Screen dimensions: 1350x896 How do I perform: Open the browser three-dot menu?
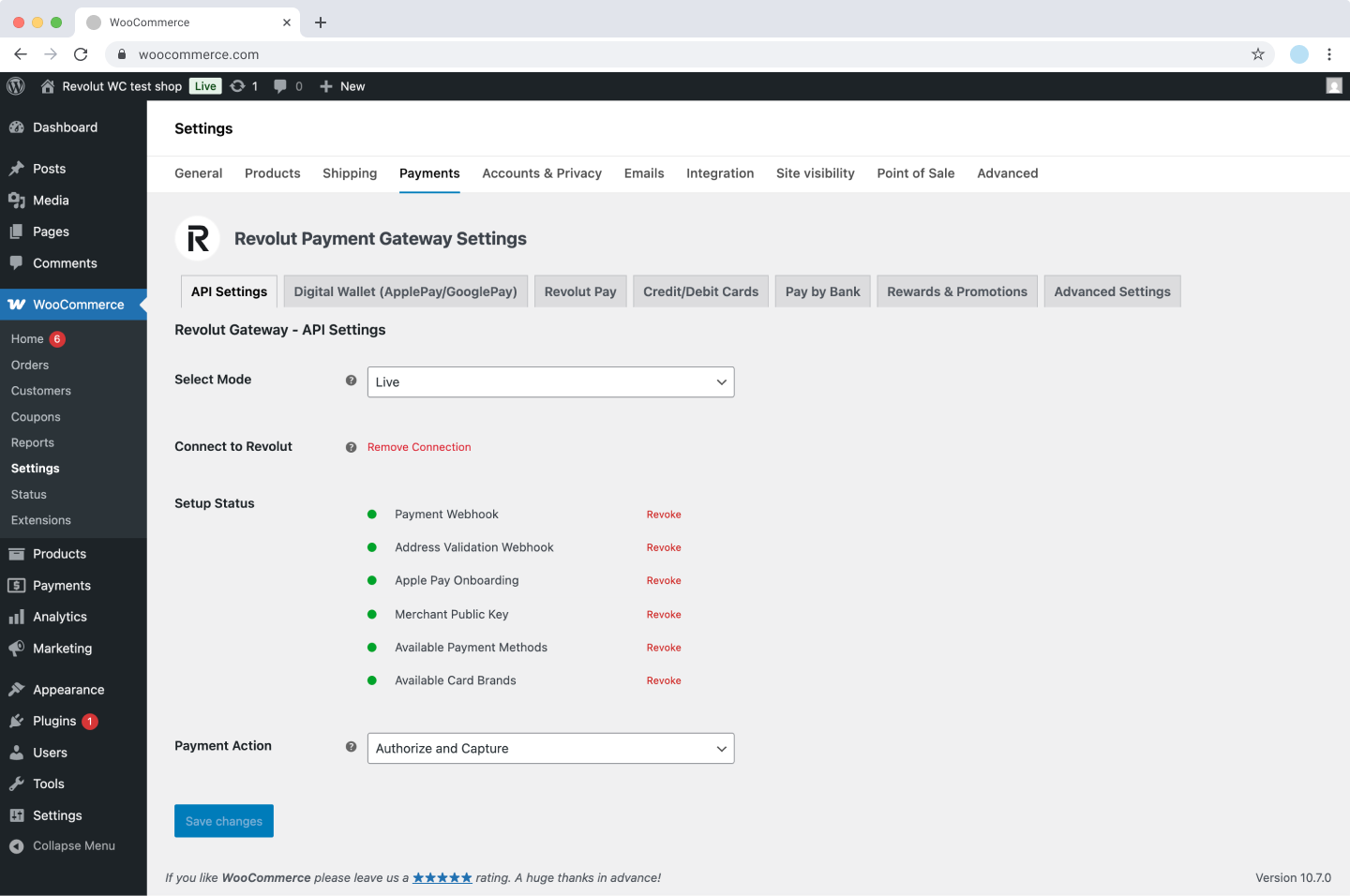pos(1329,54)
